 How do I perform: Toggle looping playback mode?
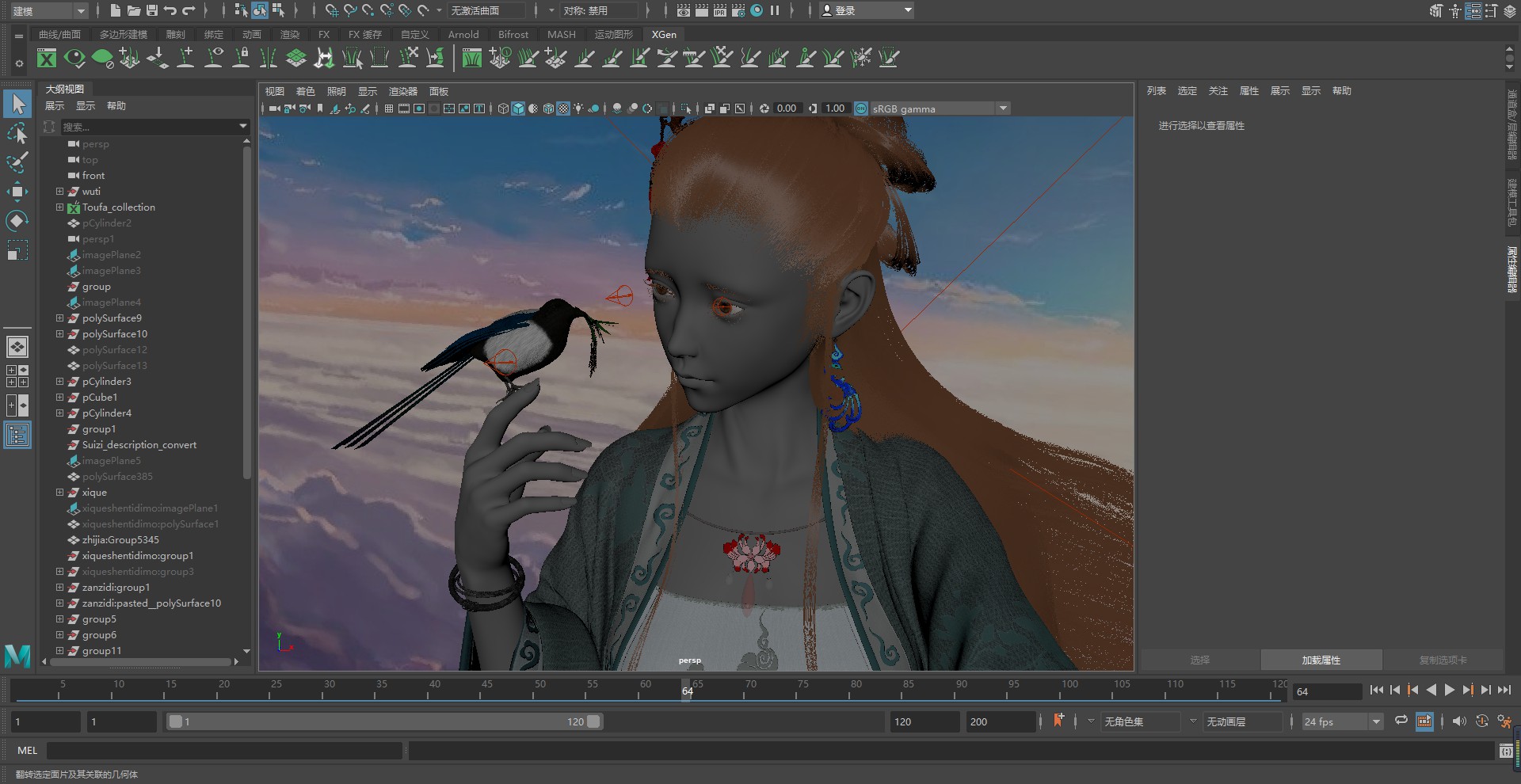pyautogui.click(x=1401, y=721)
